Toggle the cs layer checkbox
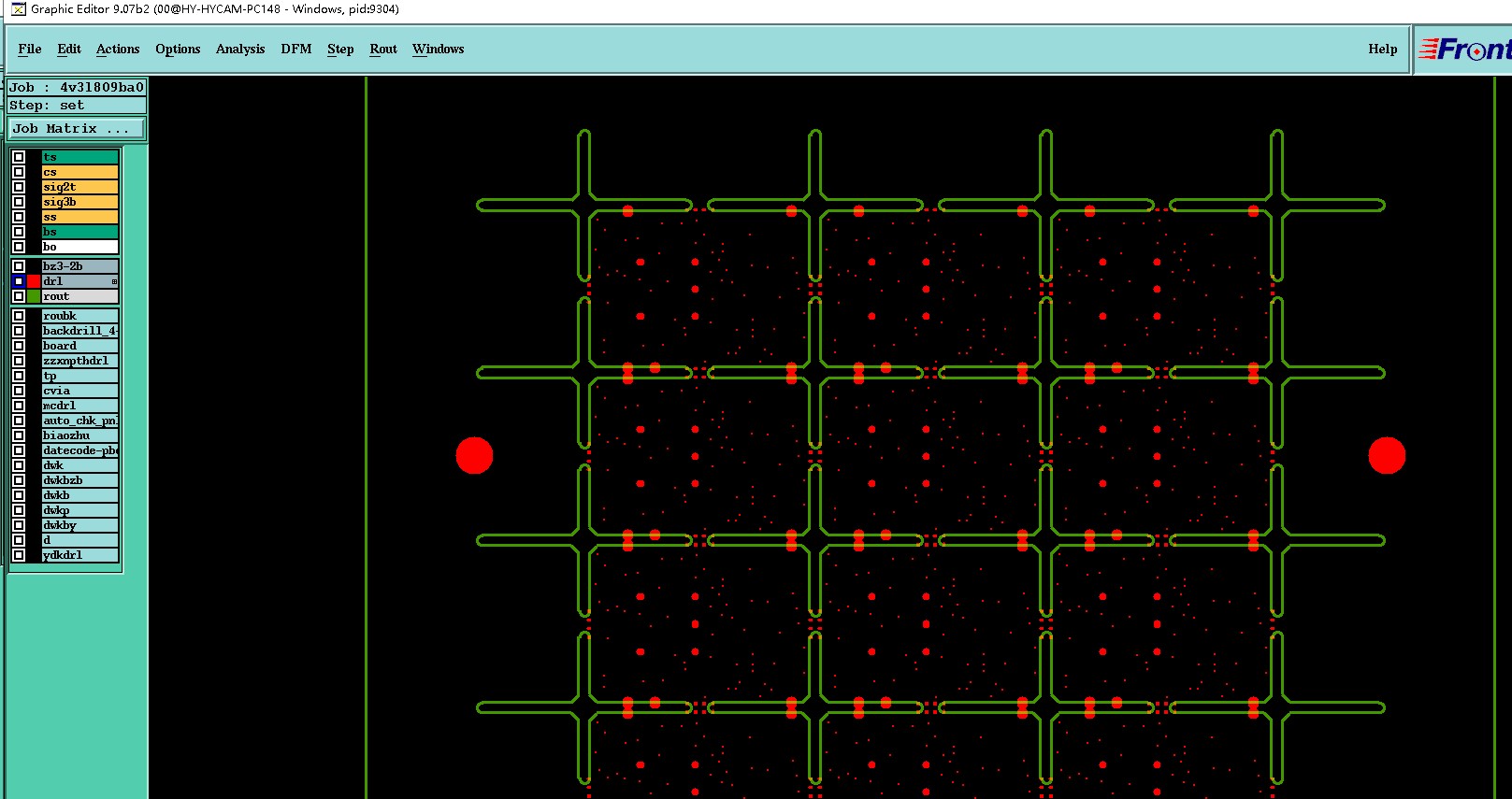This screenshot has width=1512, height=799. tap(19, 172)
